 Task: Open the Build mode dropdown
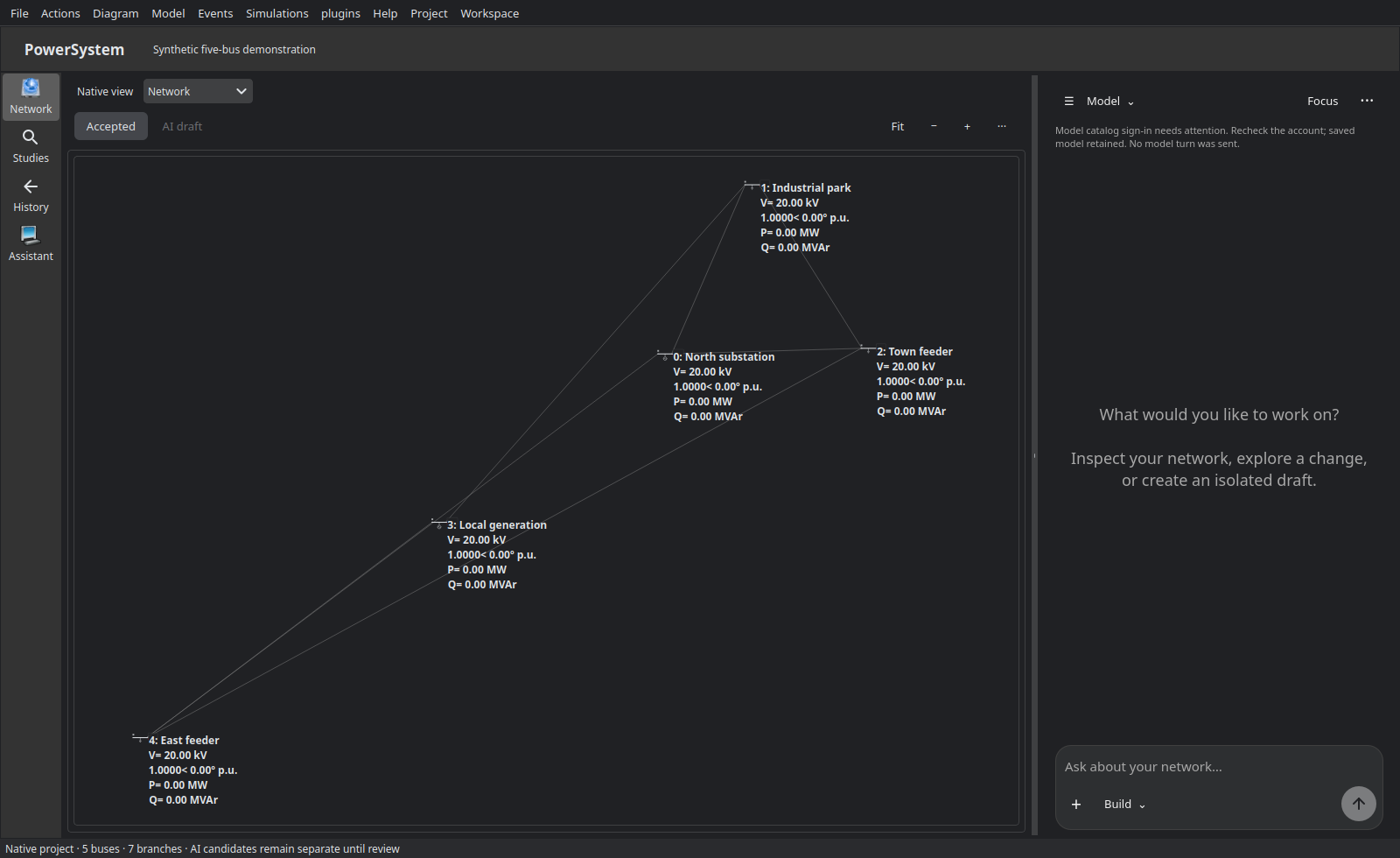(1124, 804)
